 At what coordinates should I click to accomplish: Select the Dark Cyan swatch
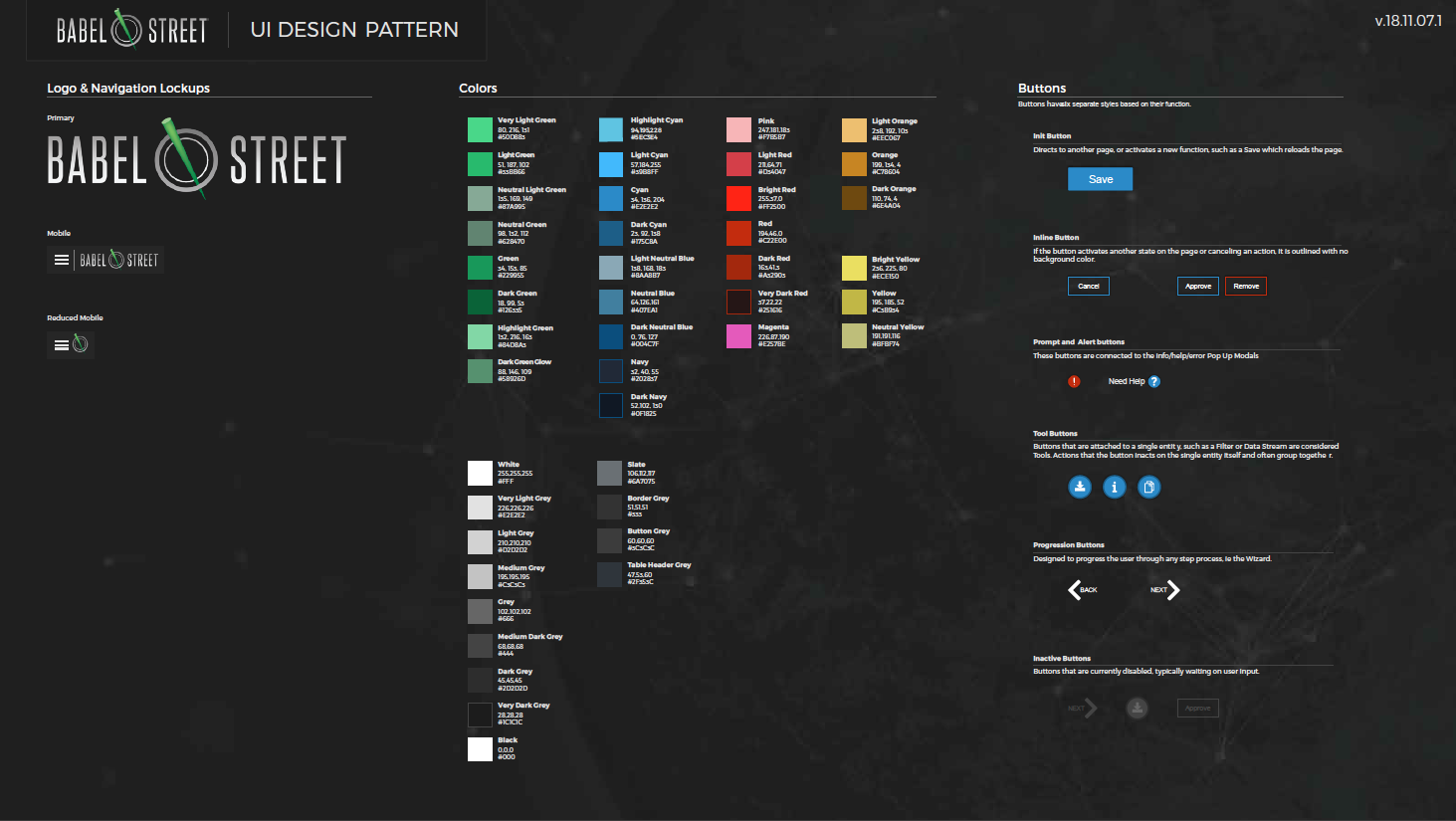coord(611,233)
